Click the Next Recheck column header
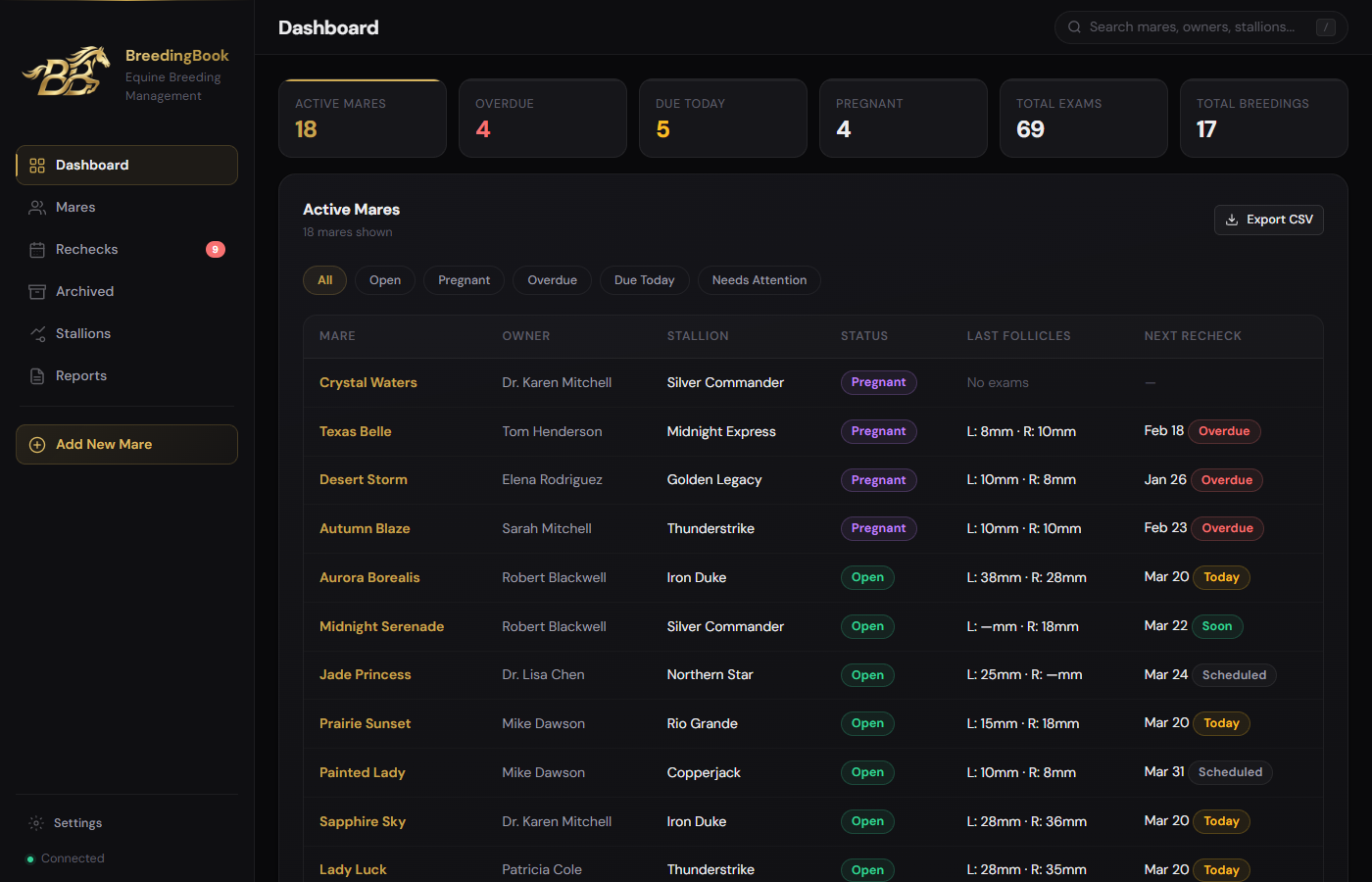 pos(1193,336)
